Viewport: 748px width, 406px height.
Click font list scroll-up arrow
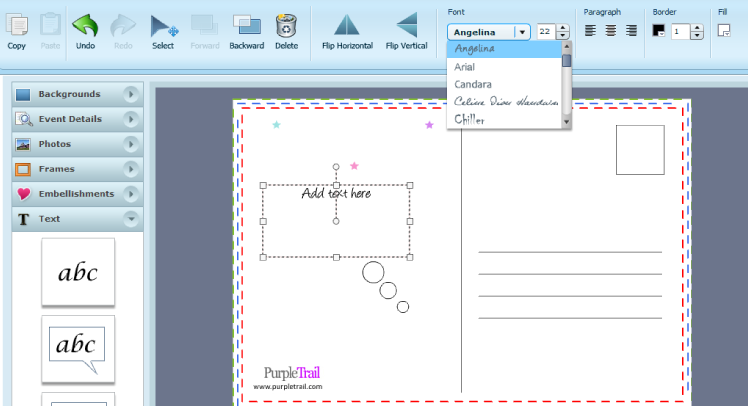tap(567, 46)
